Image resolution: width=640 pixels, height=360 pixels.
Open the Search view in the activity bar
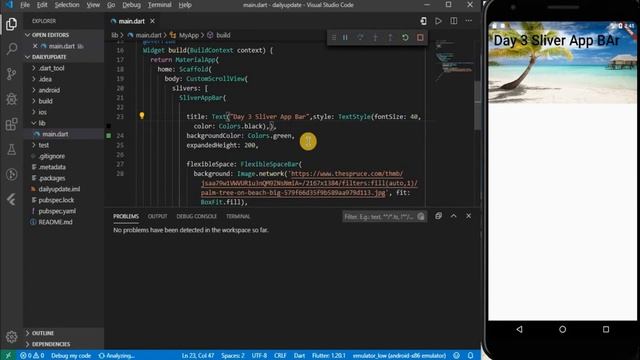[x=11, y=49]
